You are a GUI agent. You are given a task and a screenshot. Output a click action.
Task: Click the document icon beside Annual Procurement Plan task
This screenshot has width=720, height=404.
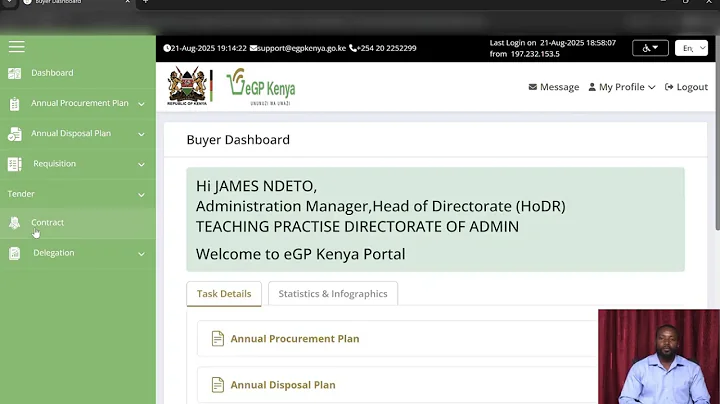pyautogui.click(x=218, y=339)
